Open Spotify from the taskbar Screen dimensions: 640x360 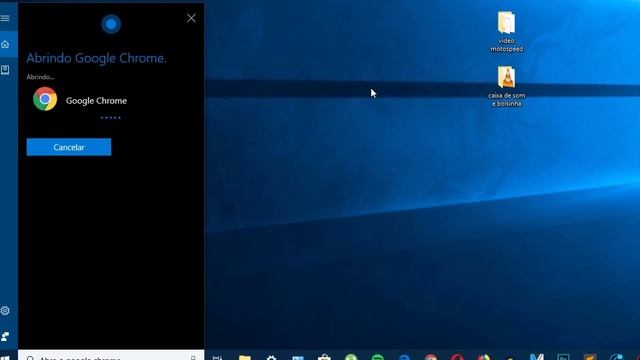click(x=378, y=358)
